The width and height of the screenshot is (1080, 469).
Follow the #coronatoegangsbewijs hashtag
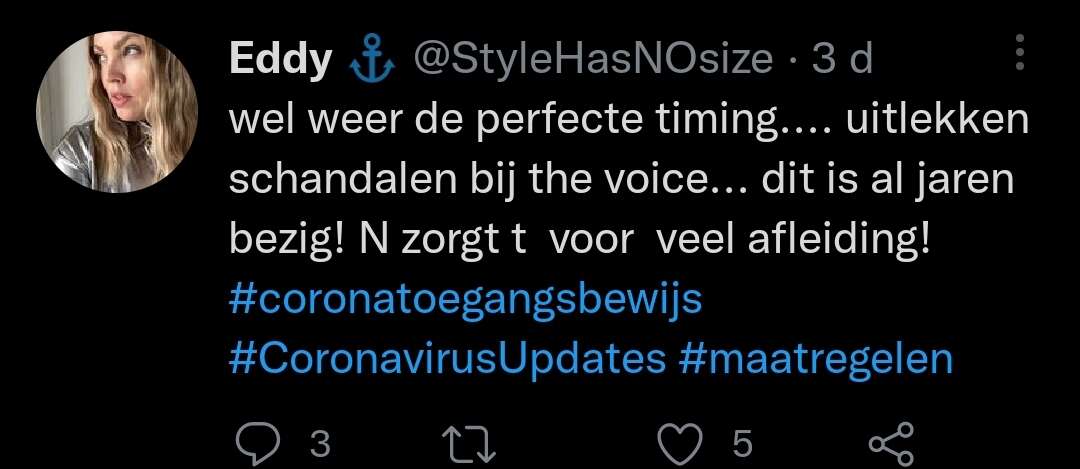[466, 300]
